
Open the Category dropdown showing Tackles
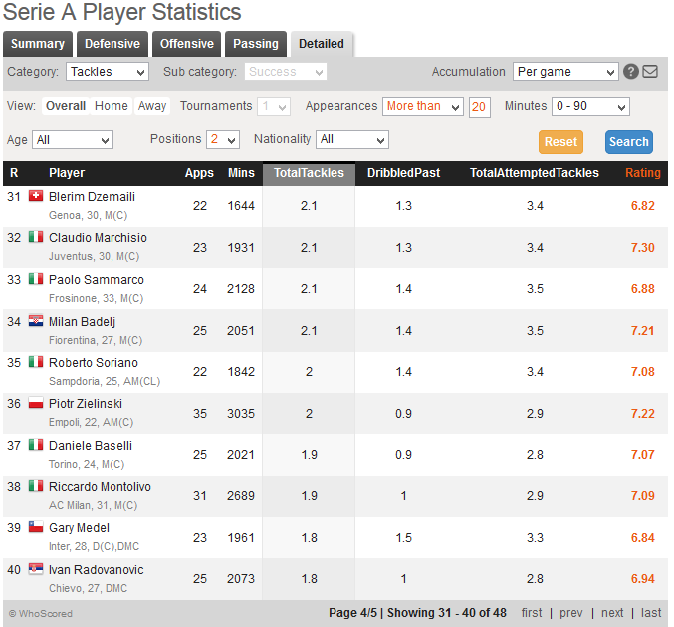(107, 72)
